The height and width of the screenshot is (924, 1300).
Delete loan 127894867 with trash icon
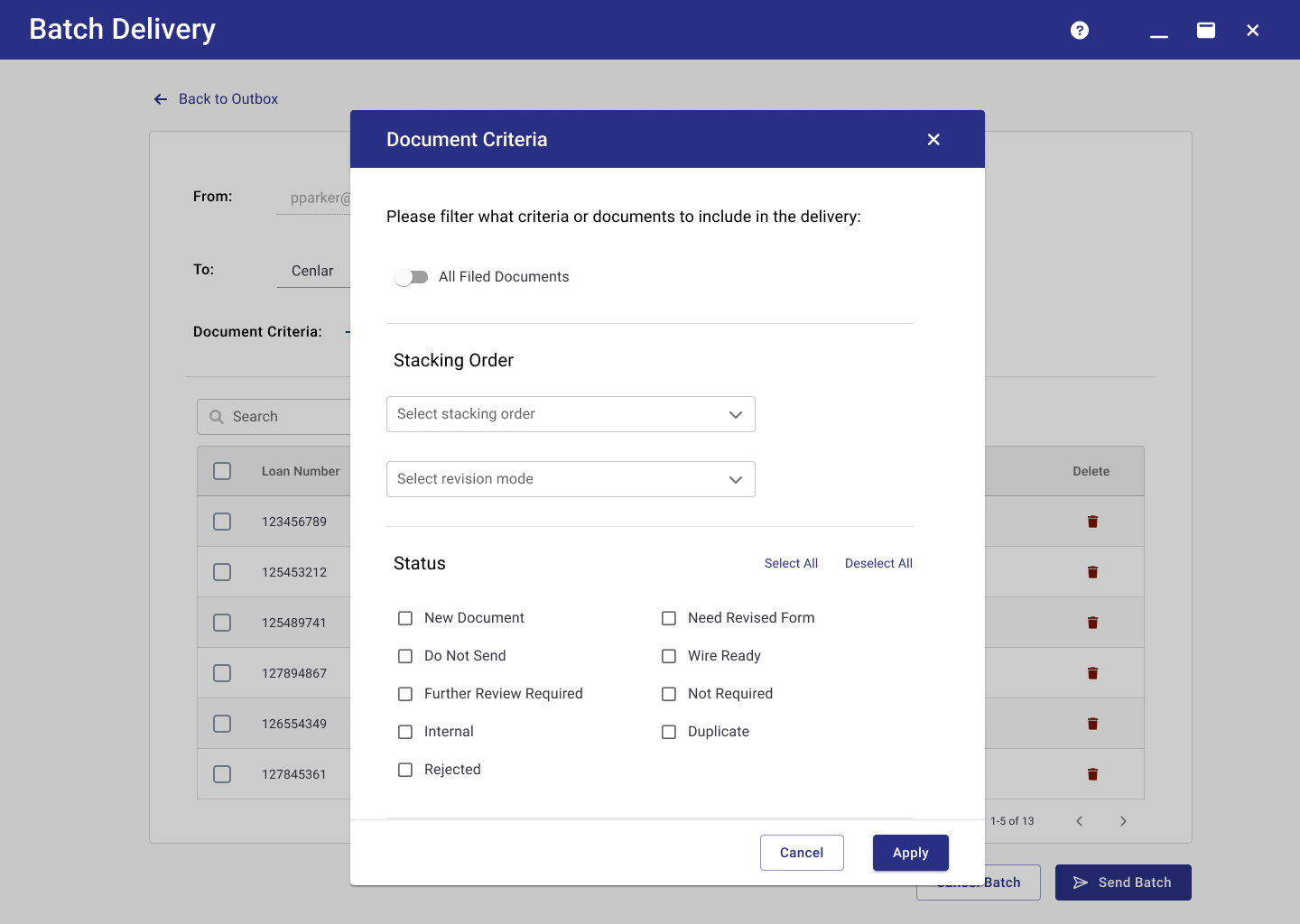pos(1092,673)
